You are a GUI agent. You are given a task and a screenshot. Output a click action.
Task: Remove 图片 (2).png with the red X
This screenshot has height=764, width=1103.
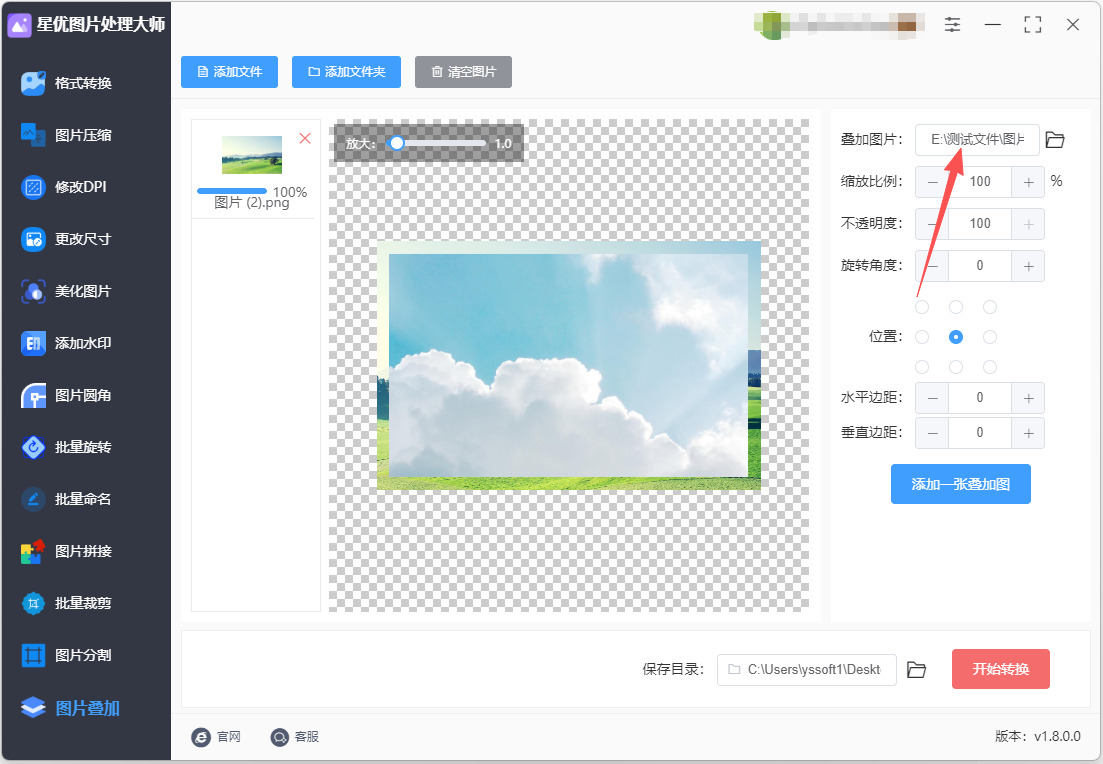[305, 139]
